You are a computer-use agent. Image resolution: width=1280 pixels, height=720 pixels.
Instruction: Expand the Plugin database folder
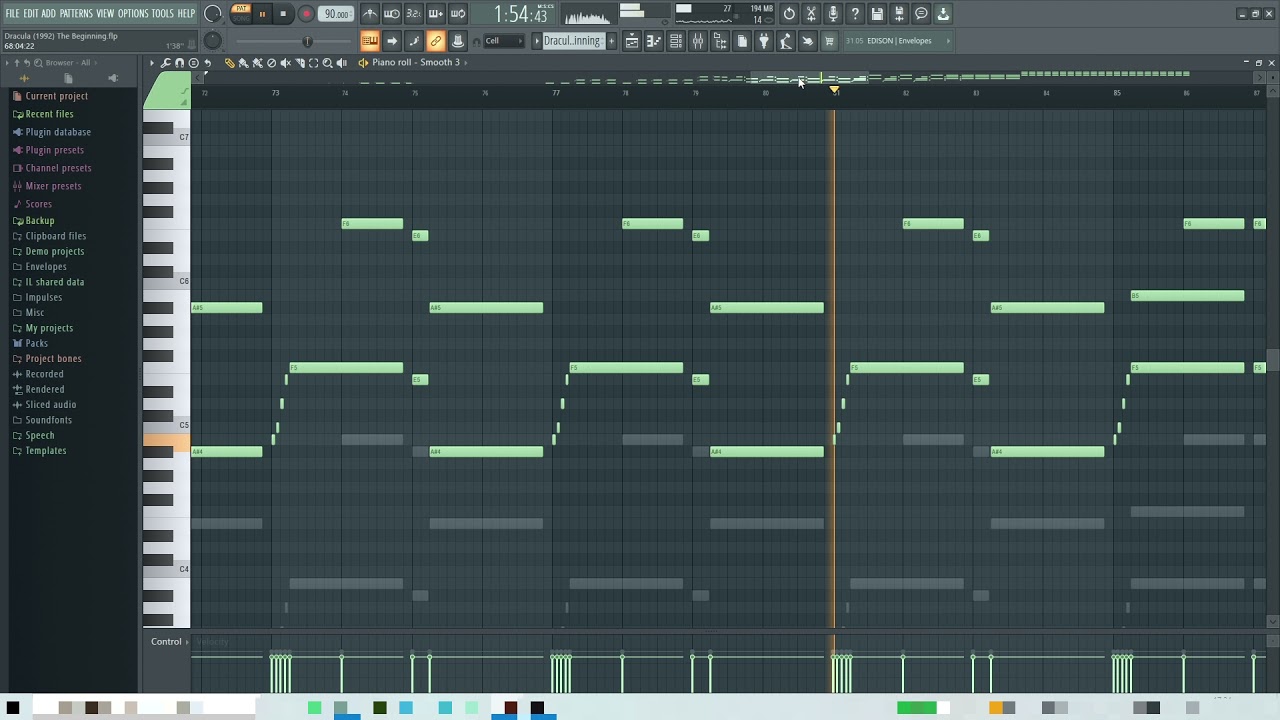coord(58,132)
